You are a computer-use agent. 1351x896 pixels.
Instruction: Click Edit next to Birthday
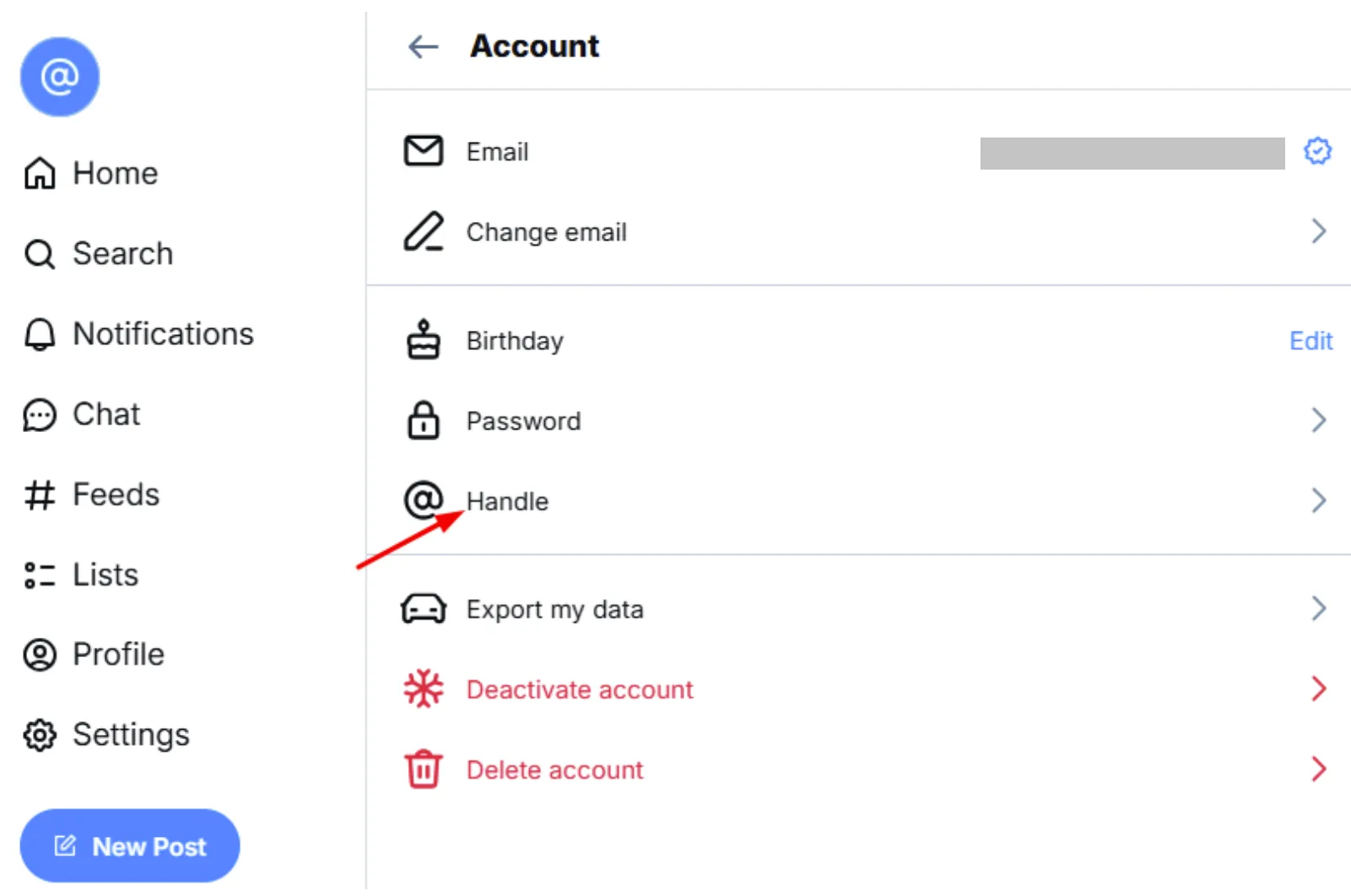pyautogui.click(x=1310, y=341)
